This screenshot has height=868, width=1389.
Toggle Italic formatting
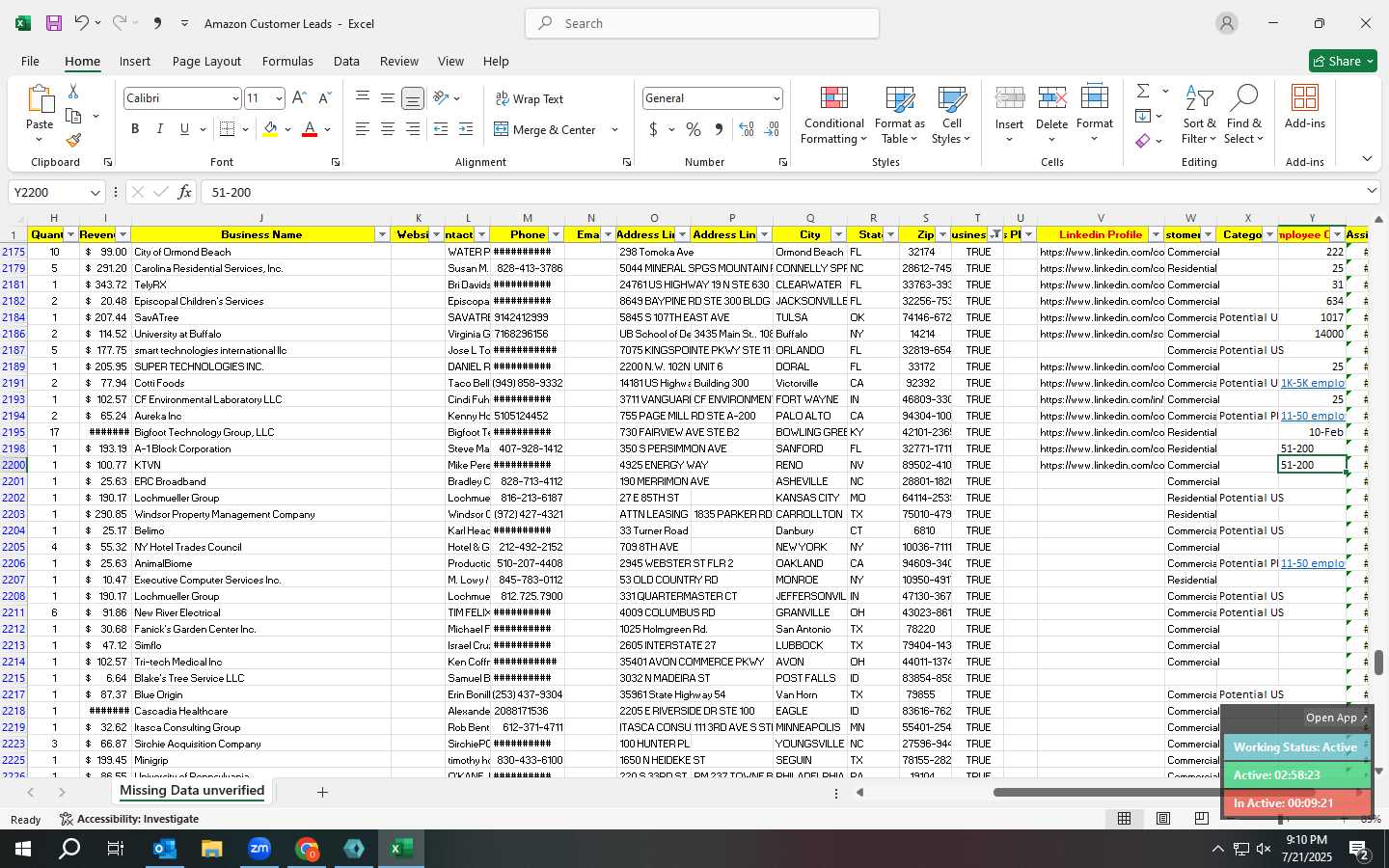(x=159, y=129)
